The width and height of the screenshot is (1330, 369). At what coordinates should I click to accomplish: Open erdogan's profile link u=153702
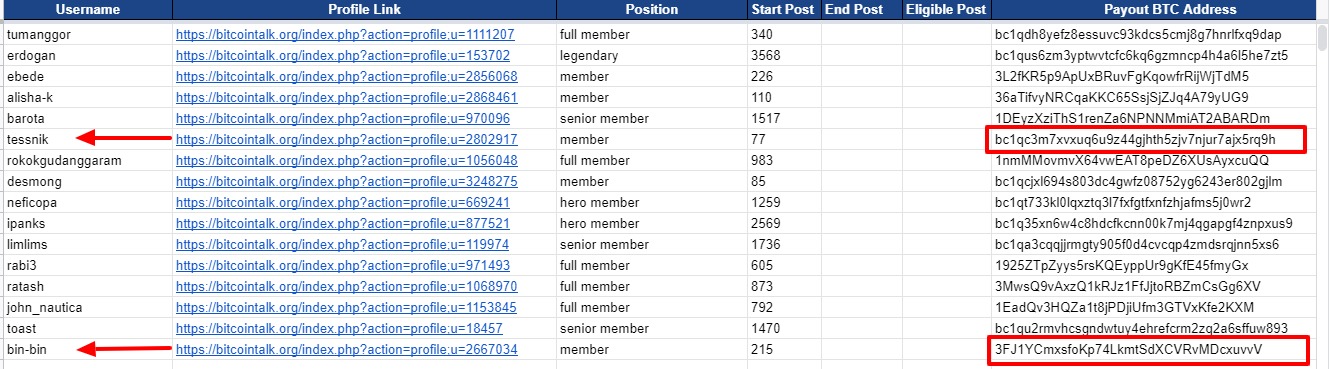[342, 55]
